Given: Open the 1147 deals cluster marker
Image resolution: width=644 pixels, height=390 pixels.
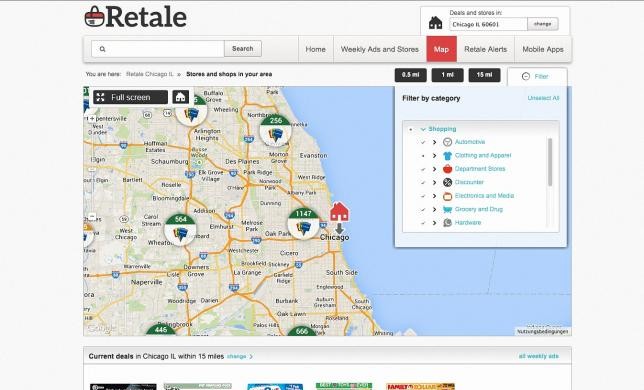Looking at the screenshot, I should [304, 224].
